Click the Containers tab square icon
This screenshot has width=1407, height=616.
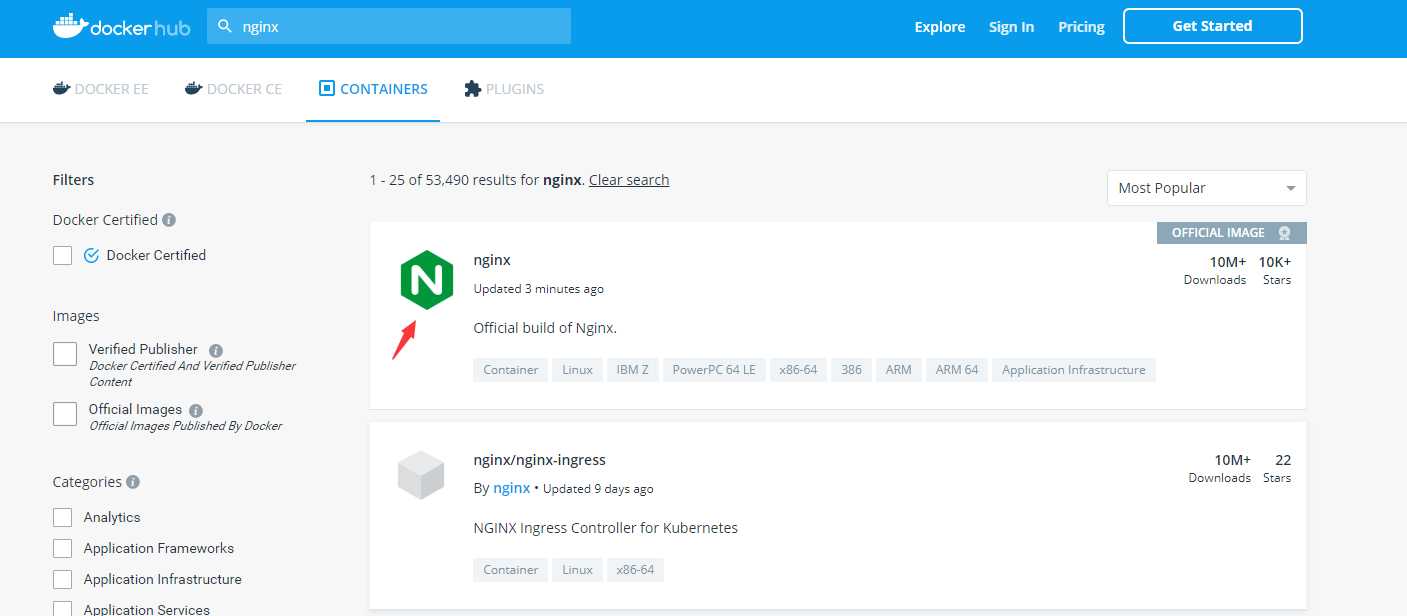[x=326, y=89]
